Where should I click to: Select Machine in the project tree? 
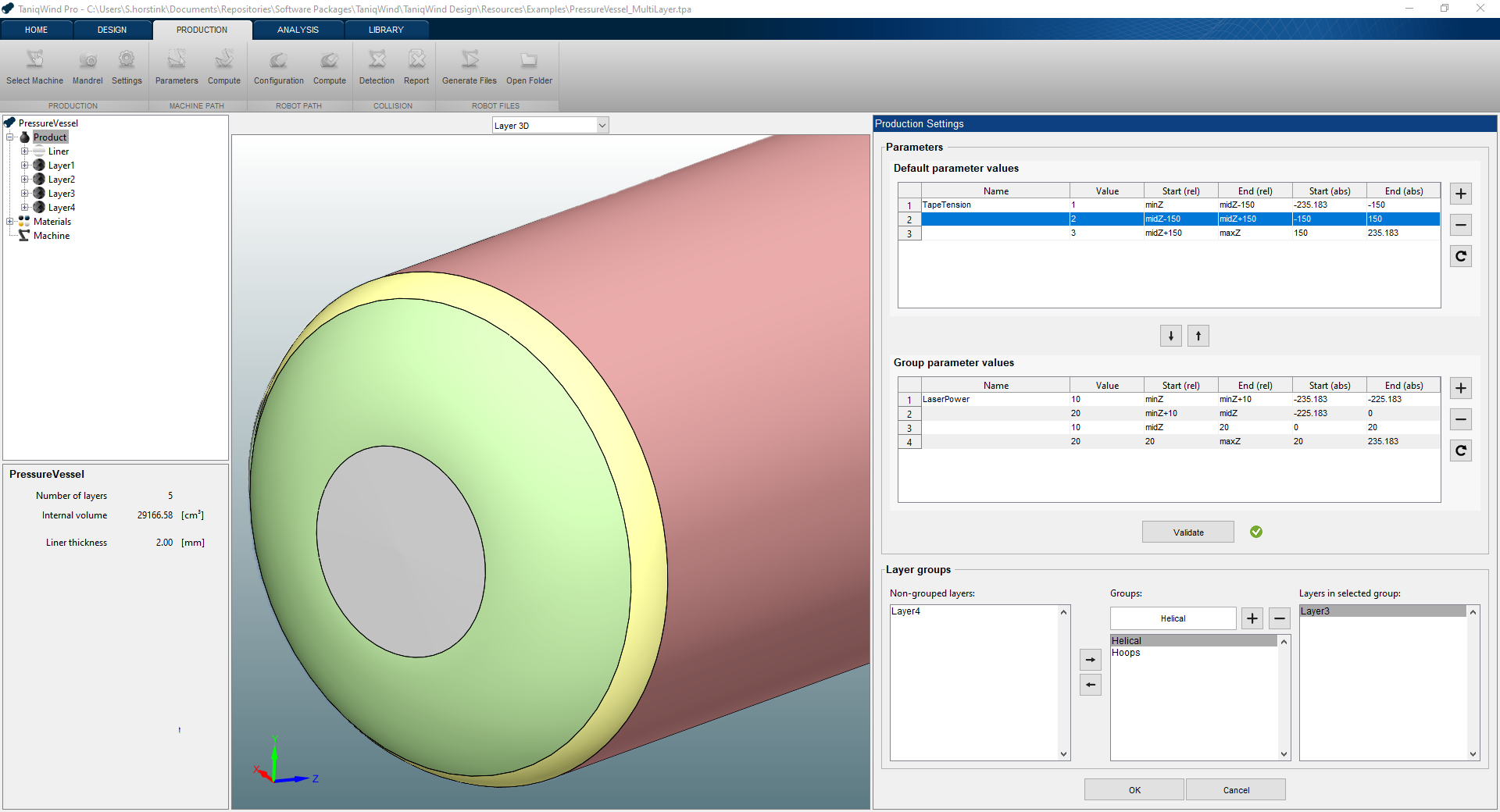(52, 236)
